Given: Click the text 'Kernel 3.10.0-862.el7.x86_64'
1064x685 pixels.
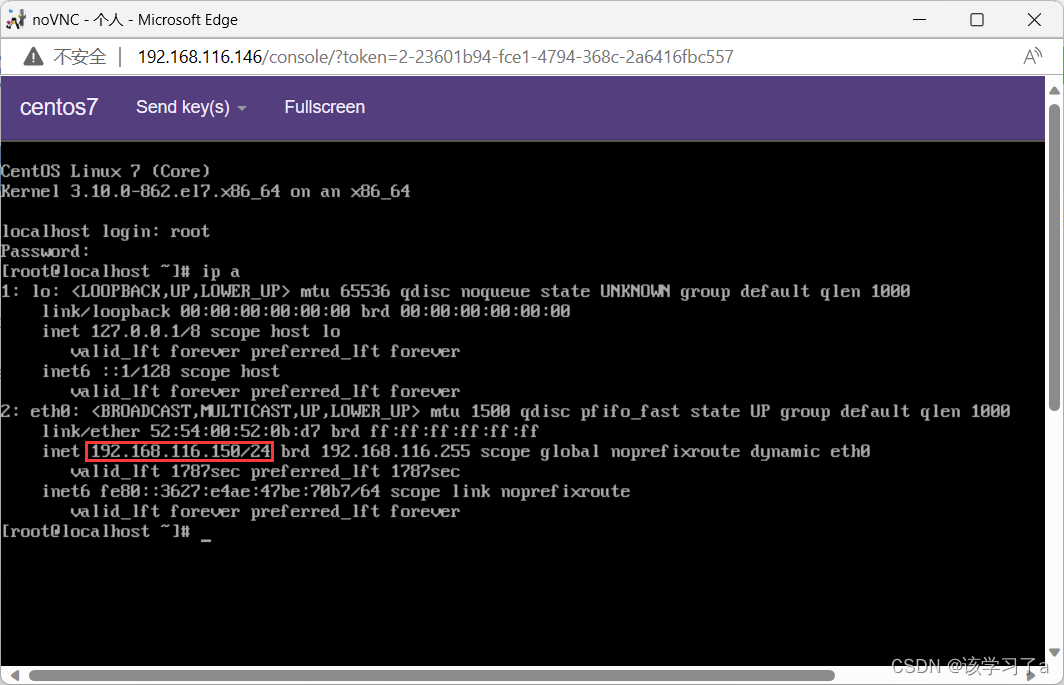Looking at the screenshot, I should [140, 191].
